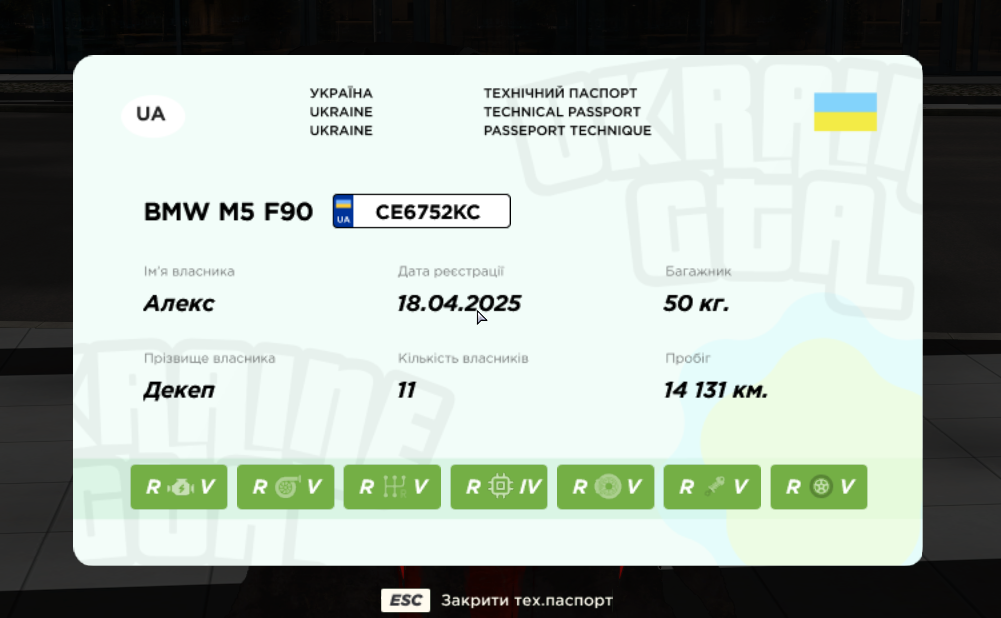Click the 'Ім'я власника' label
This screenshot has width=1001, height=618.
[189, 271]
